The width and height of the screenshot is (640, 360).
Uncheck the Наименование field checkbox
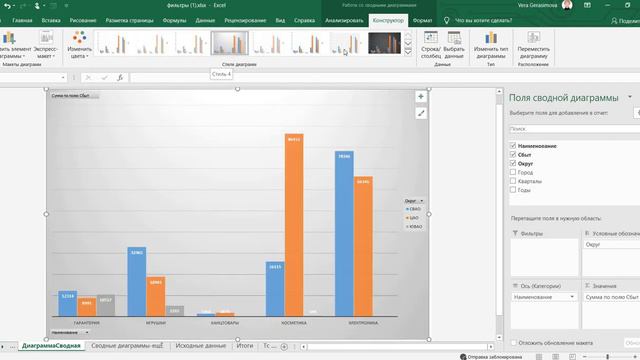[x=513, y=146]
